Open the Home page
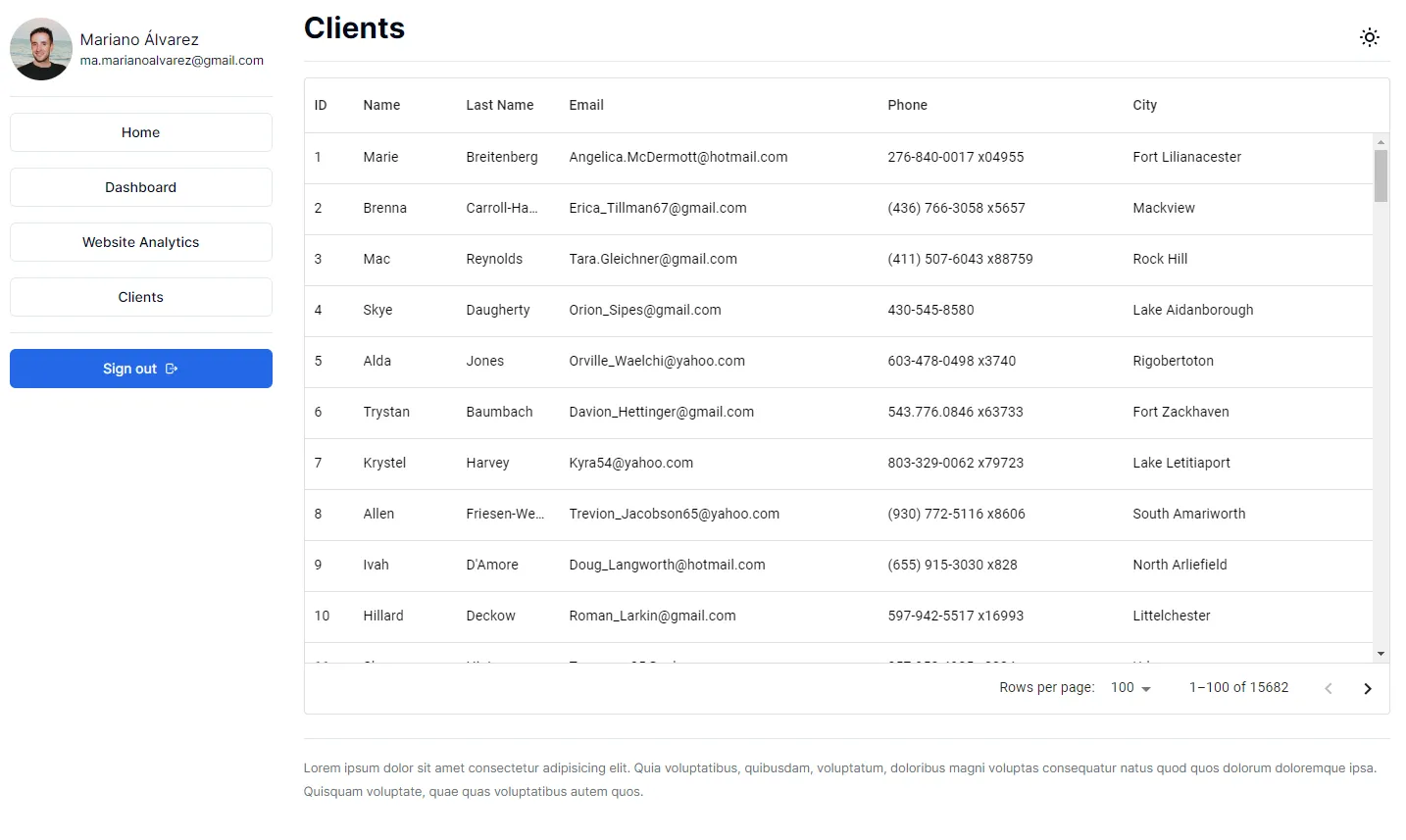 [x=141, y=132]
